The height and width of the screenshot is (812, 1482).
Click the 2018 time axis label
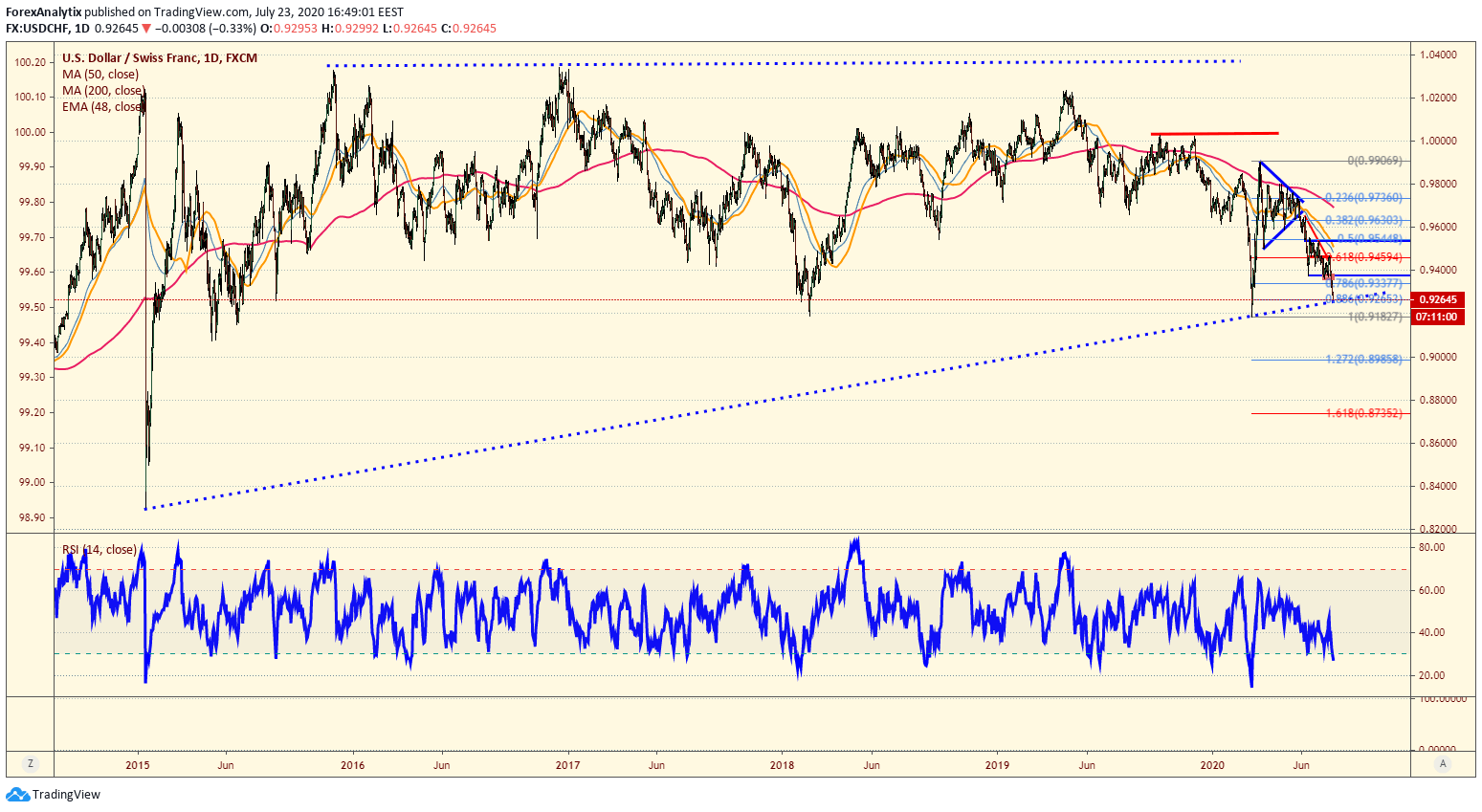(x=783, y=765)
